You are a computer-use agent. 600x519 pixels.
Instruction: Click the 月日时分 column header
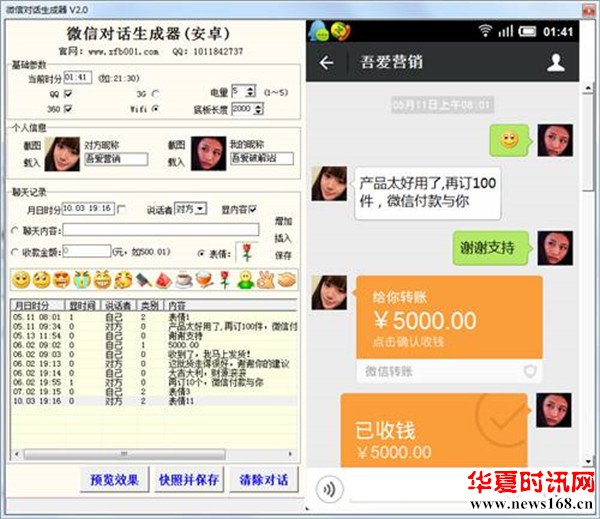coord(38,305)
